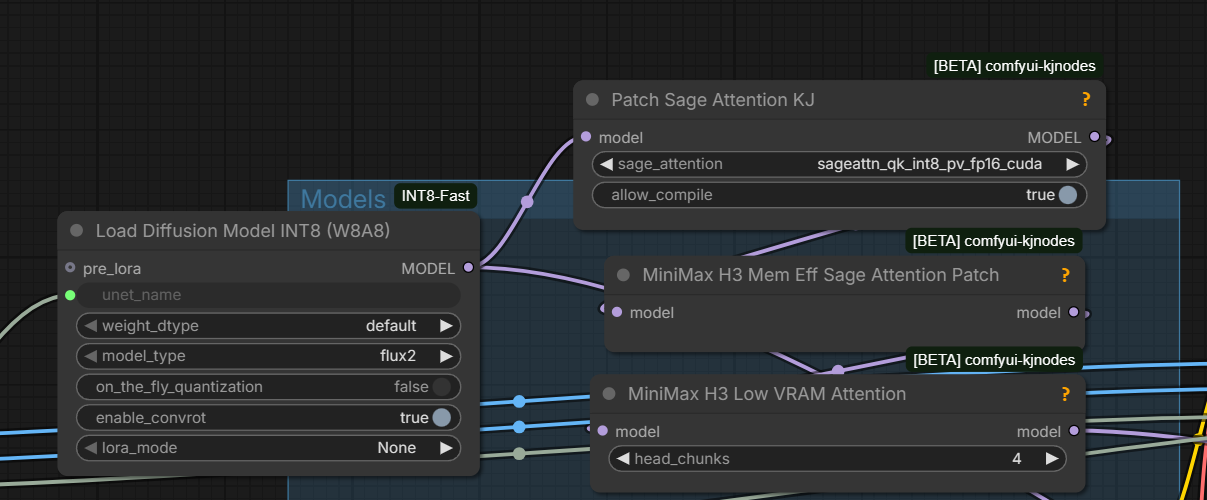Image resolution: width=1207 pixels, height=500 pixels.
Task: Click the green unet_name input socket
Action: click(70, 295)
